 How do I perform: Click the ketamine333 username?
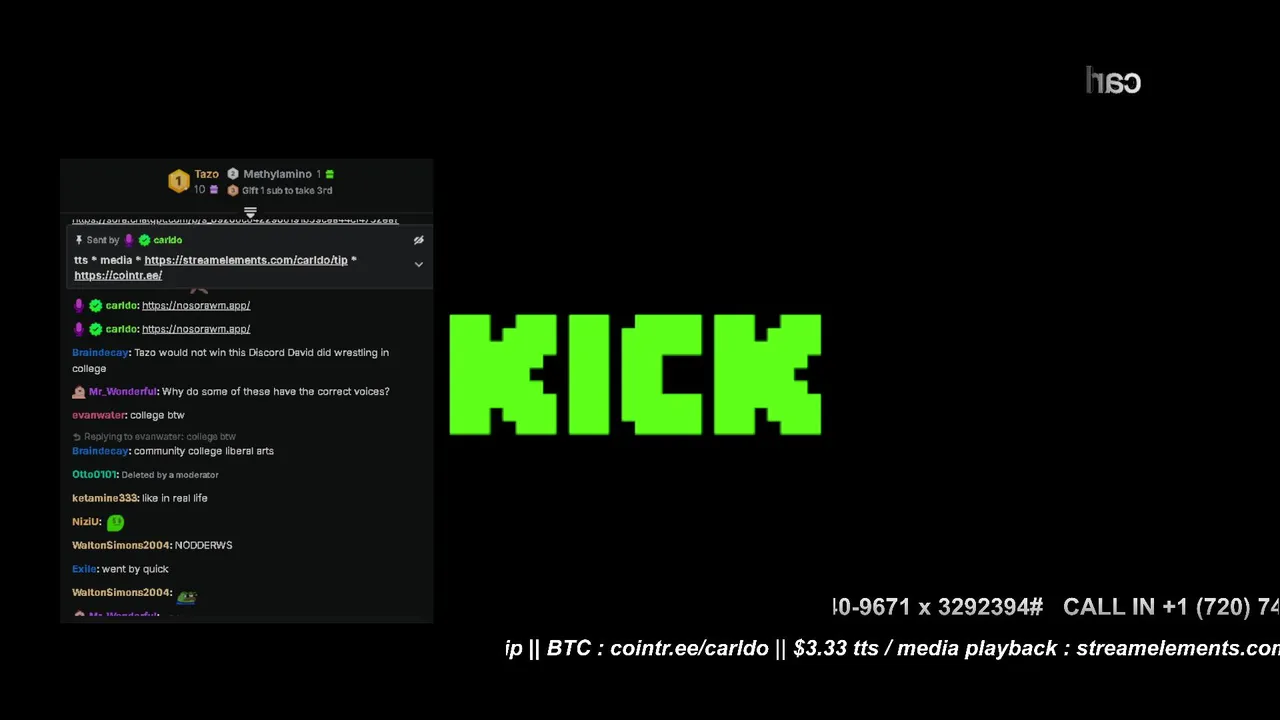pos(104,498)
